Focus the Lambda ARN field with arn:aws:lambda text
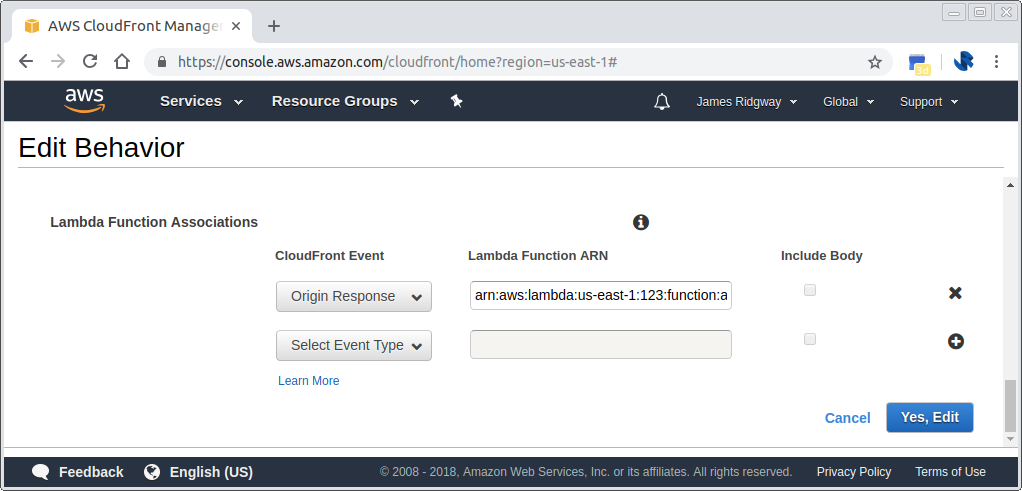Viewport: 1022px width, 491px height. [x=600, y=296]
